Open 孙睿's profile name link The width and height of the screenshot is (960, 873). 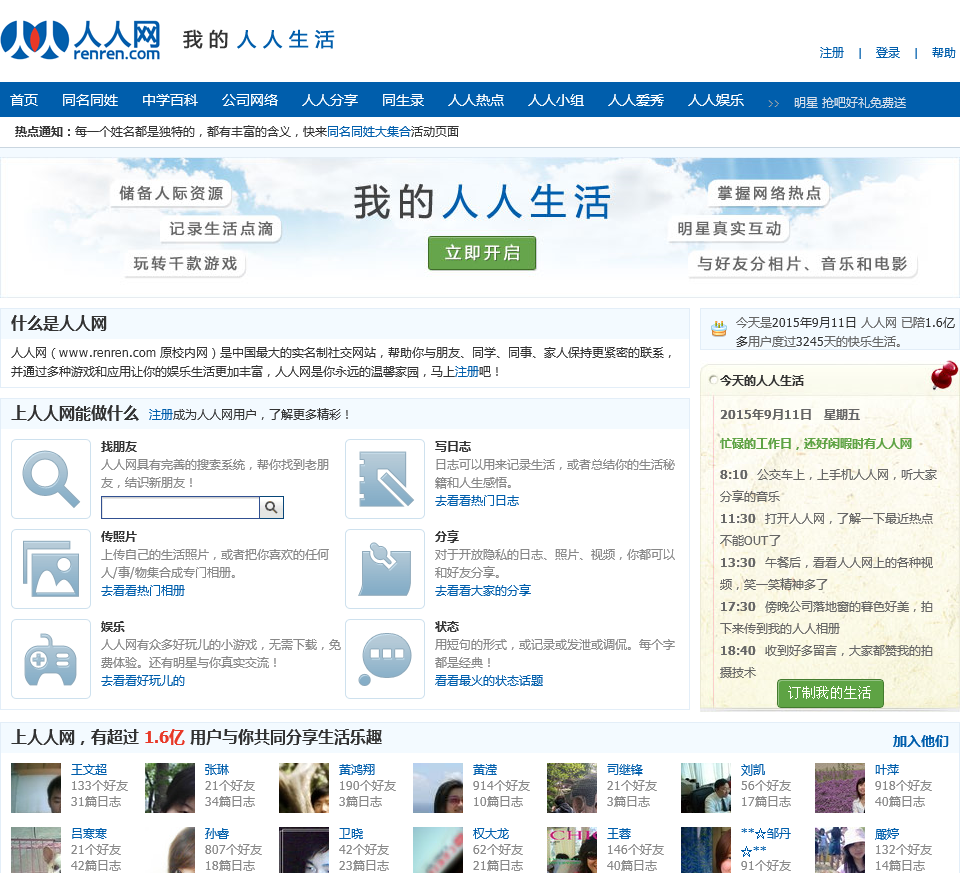(x=217, y=834)
